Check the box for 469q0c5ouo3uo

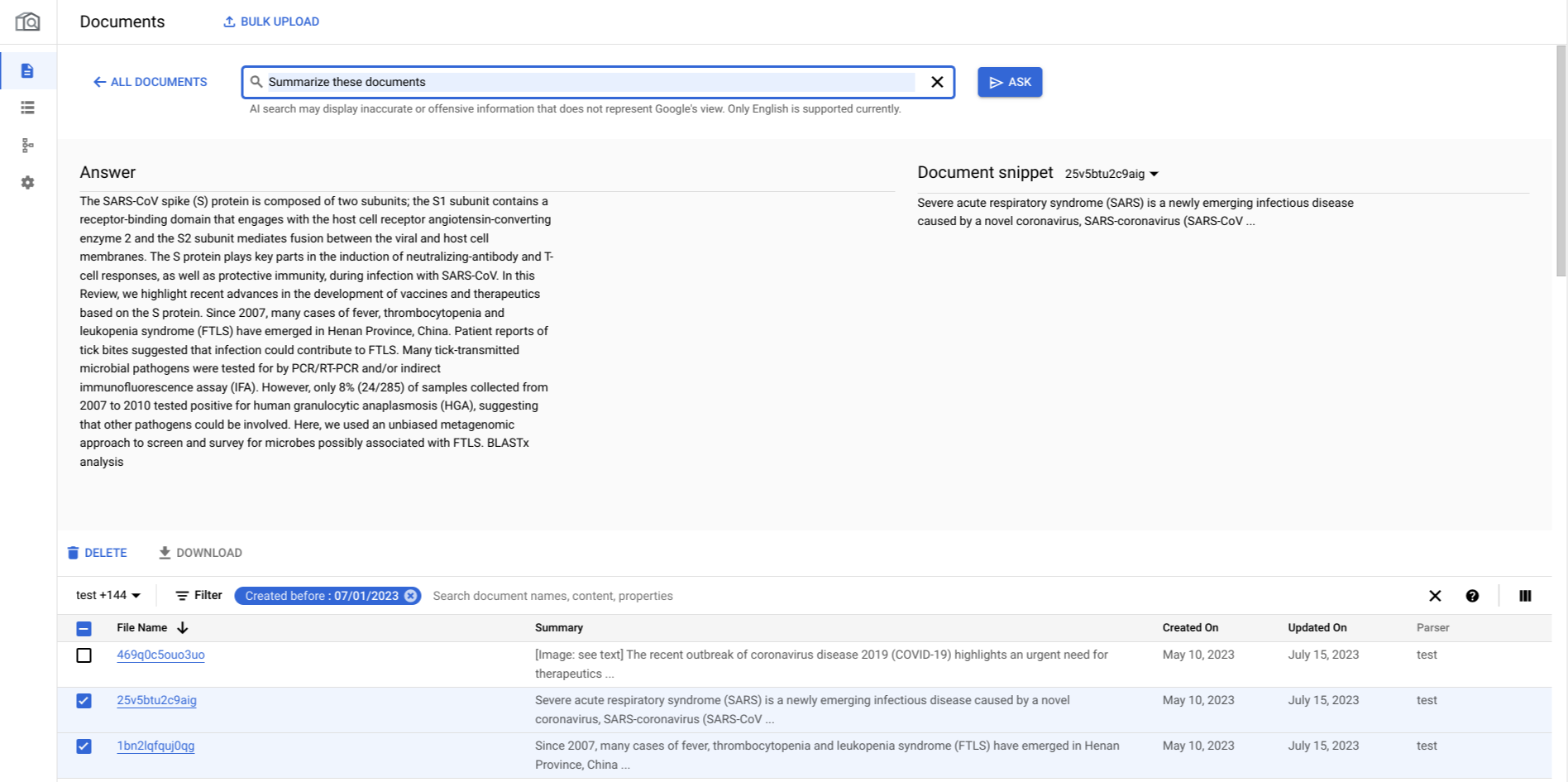84,655
